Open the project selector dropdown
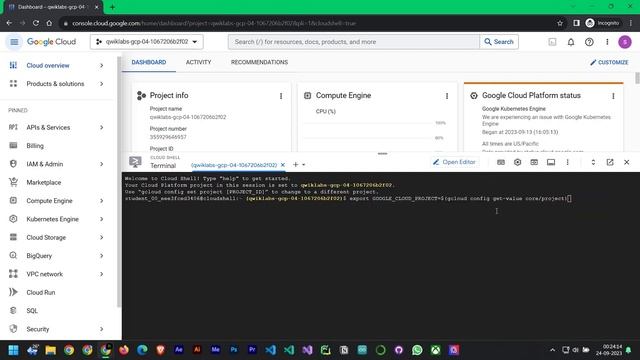The width and height of the screenshot is (640, 360). pyautogui.click(x=147, y=42)
